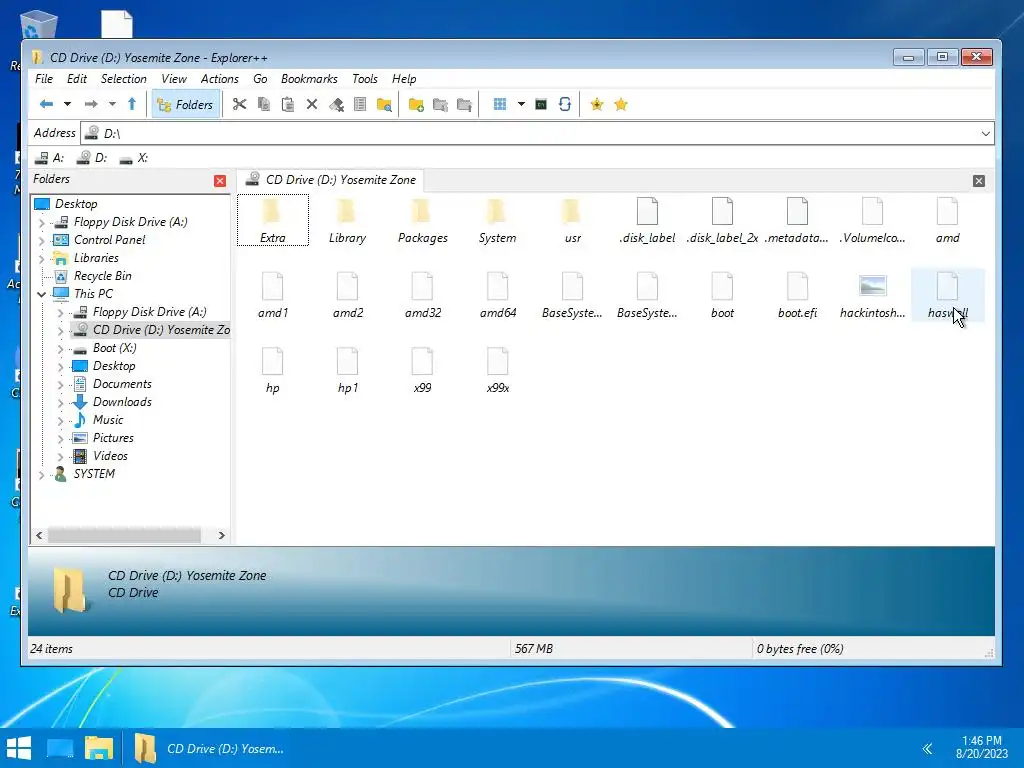This screenshot has height=768, width=1024.
Task: Select Downloads in folder tree
Action: click(x=122, y=402)
